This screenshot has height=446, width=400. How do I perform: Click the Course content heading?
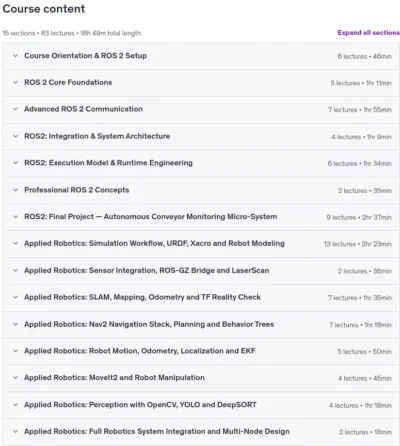(x=44, y=9)
